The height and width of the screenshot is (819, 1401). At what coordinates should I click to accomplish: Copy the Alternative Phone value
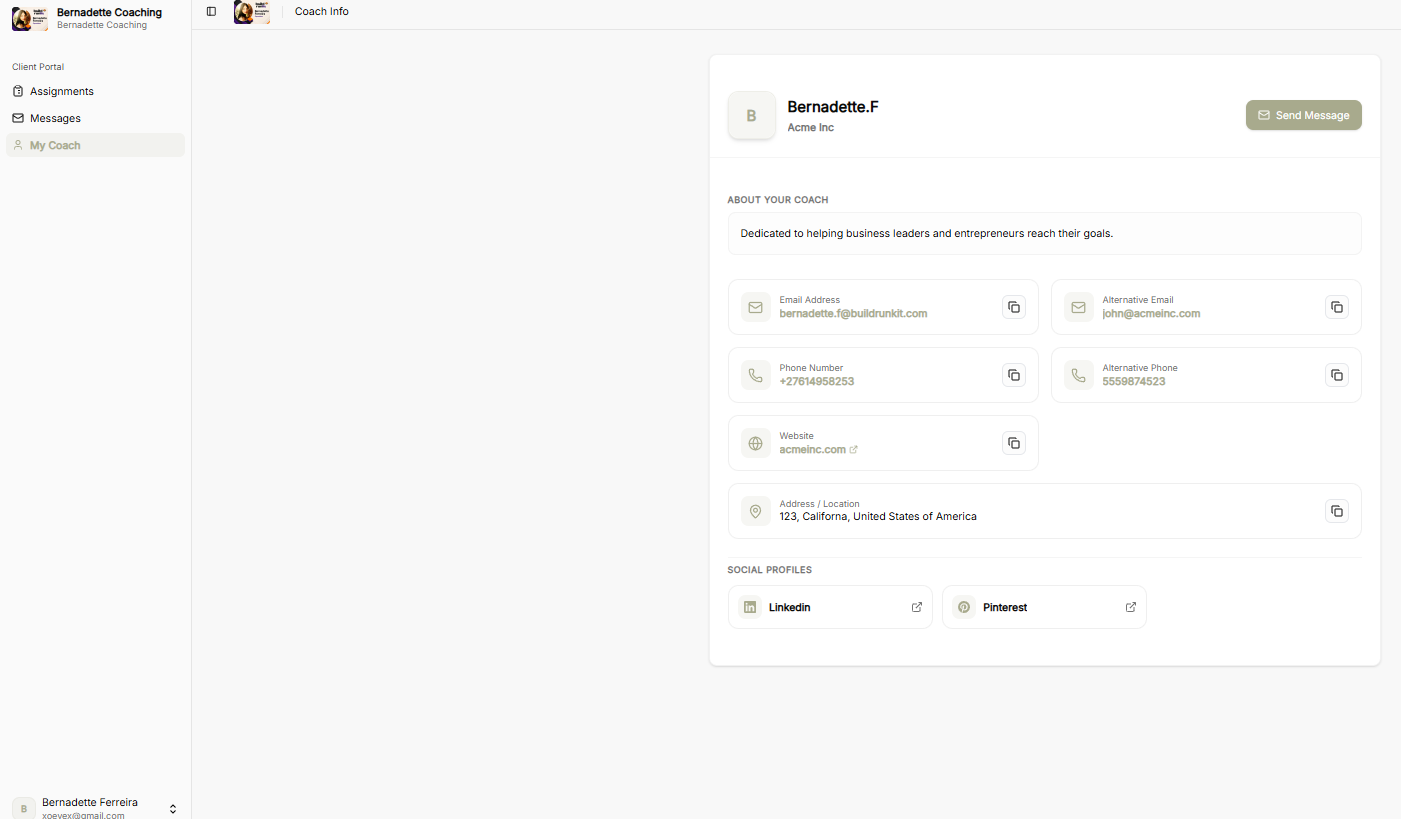click(1337, 375)
